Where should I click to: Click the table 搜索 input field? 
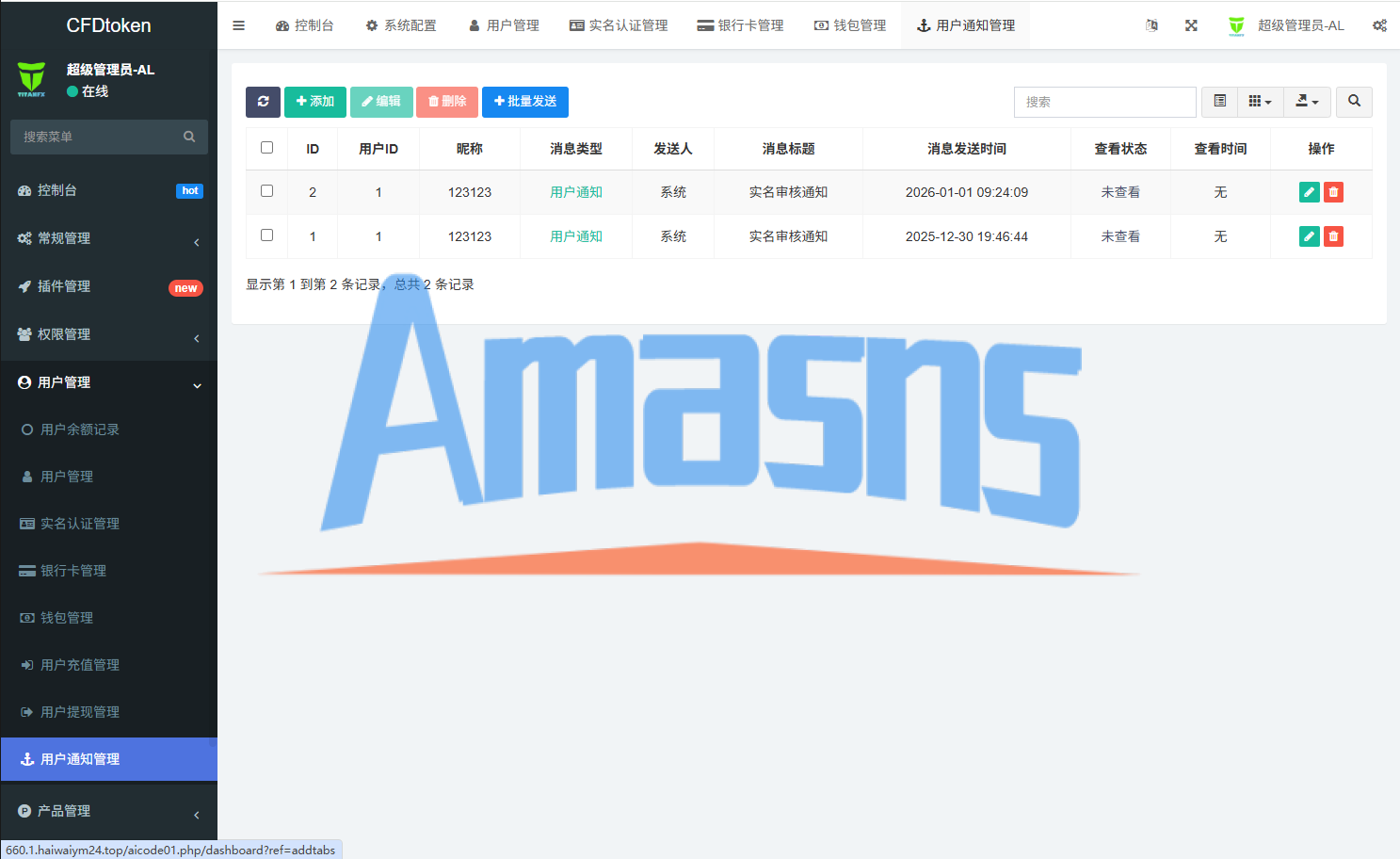pyautogui.click(x=1105, y=102)
